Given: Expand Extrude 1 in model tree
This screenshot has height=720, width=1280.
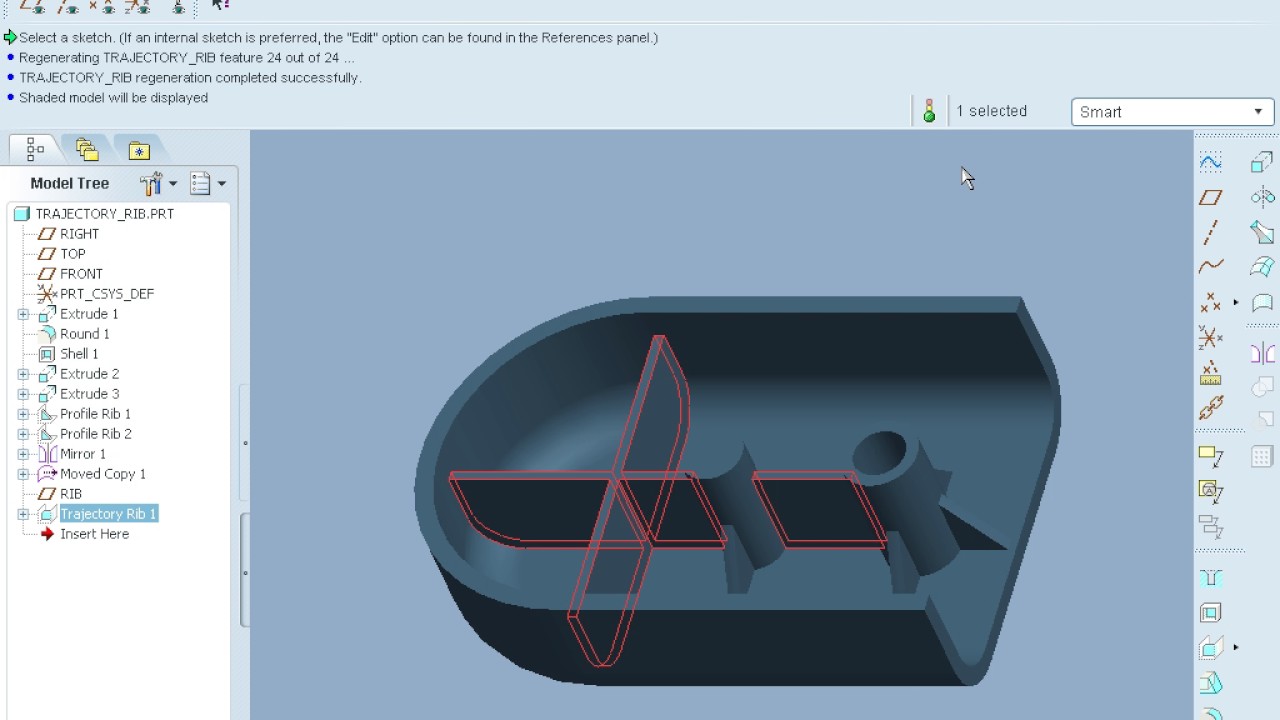Looking at the screenshot, I should (23, 314).
